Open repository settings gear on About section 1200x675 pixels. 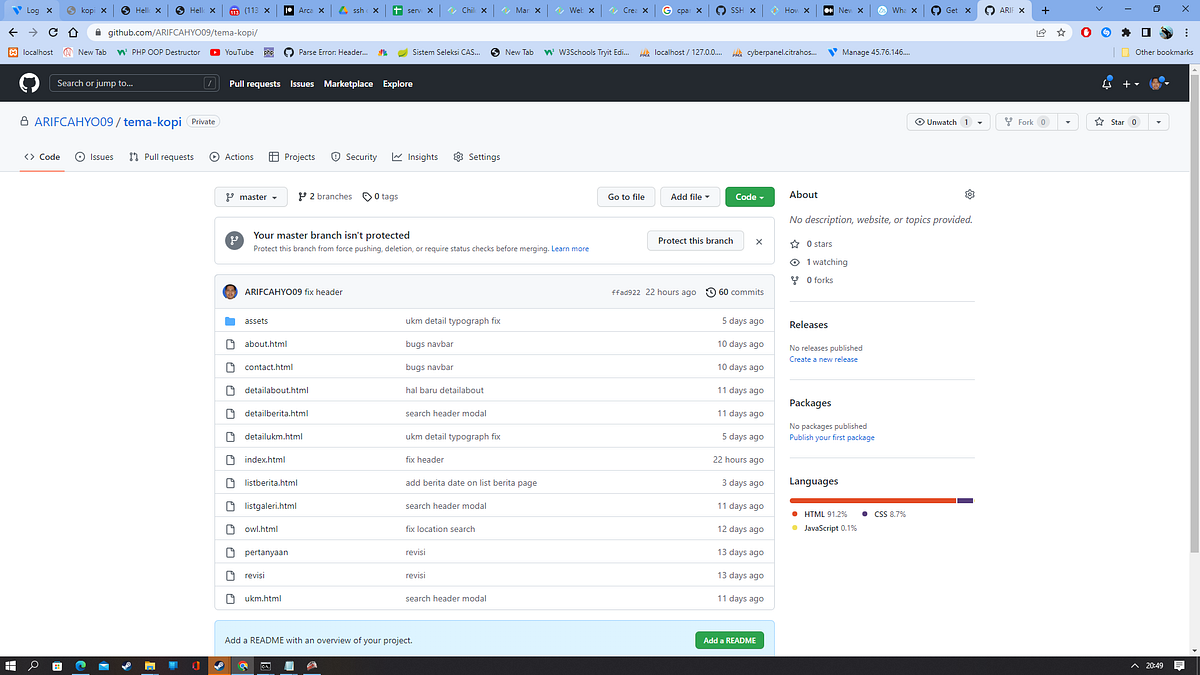(x=968, y=194)
